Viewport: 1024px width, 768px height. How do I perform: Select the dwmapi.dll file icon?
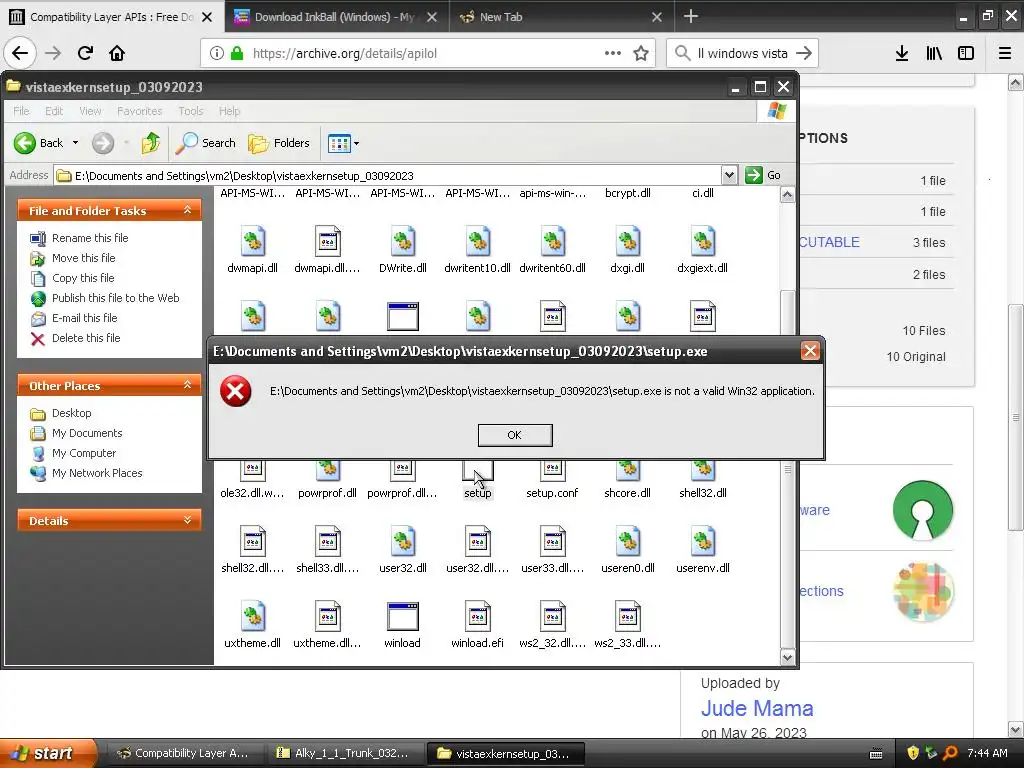253,242
